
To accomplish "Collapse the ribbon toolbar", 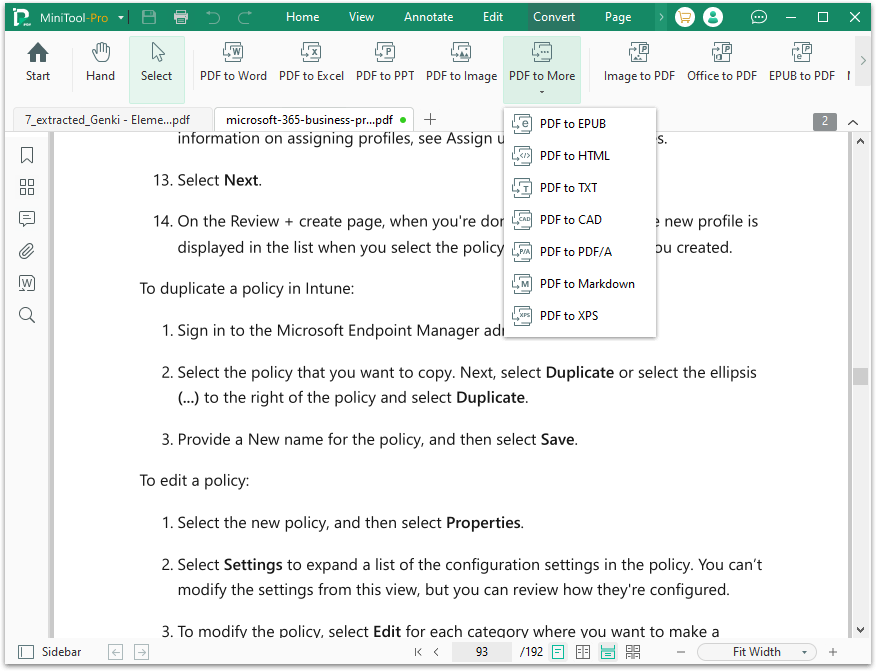I will [x=853, y=122].
